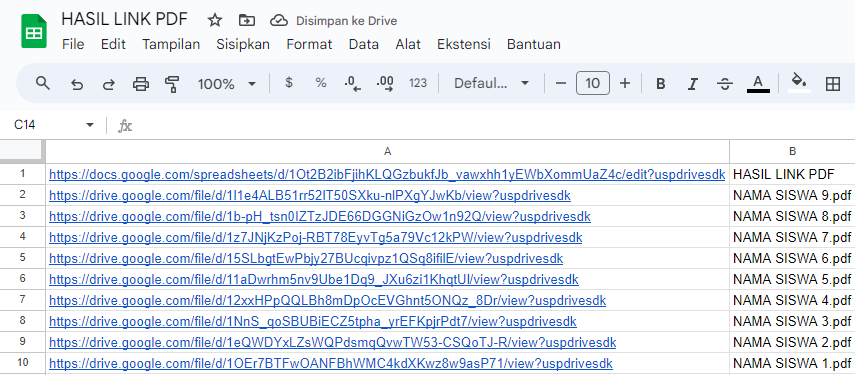Open the Drive link beside NAMA SISWA 1.pdf
The height and width of the screenshot is (375, 855).
click(x=330, y=364)
